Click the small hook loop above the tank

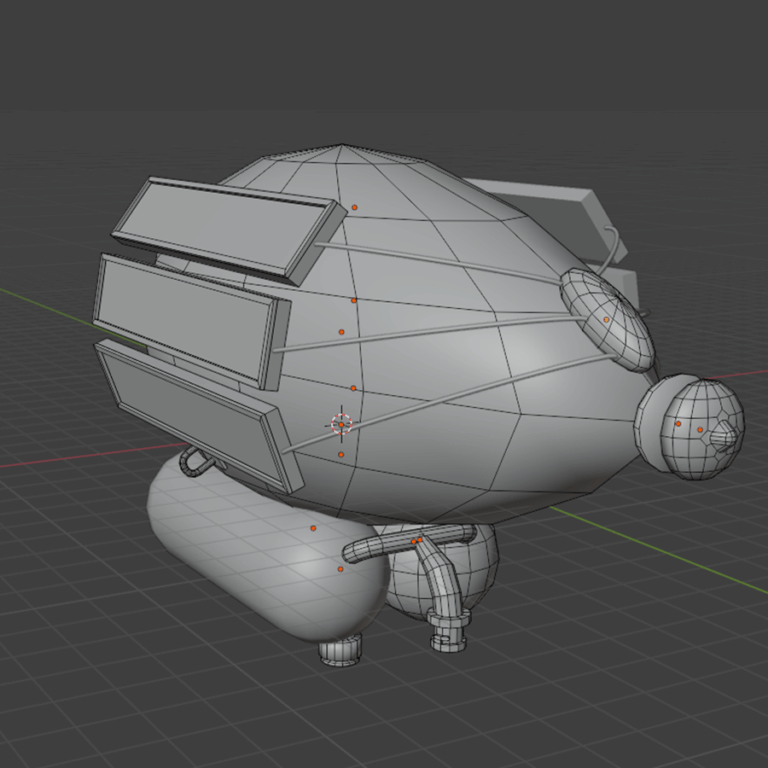194,462
